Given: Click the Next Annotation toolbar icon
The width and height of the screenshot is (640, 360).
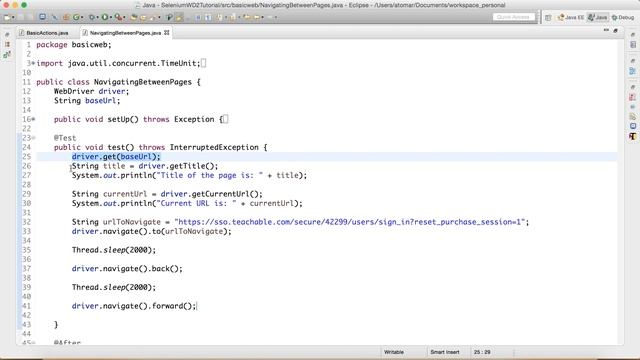Looking at the screenshot, I should click(x=220, y=17).
